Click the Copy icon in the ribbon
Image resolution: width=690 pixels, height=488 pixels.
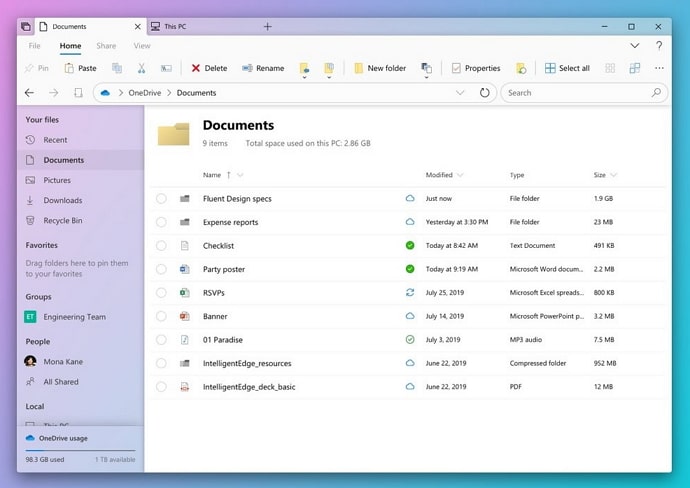117,68
